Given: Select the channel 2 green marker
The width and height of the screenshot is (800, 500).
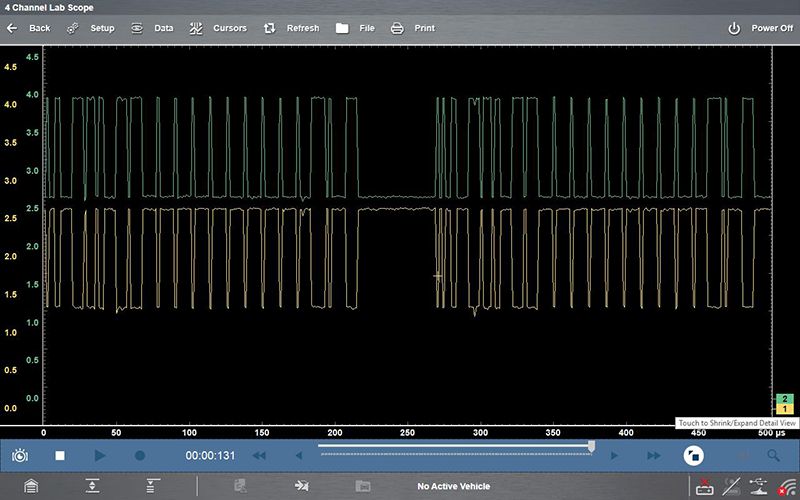Looking at the screenshot, I should (x=784, y=399).
